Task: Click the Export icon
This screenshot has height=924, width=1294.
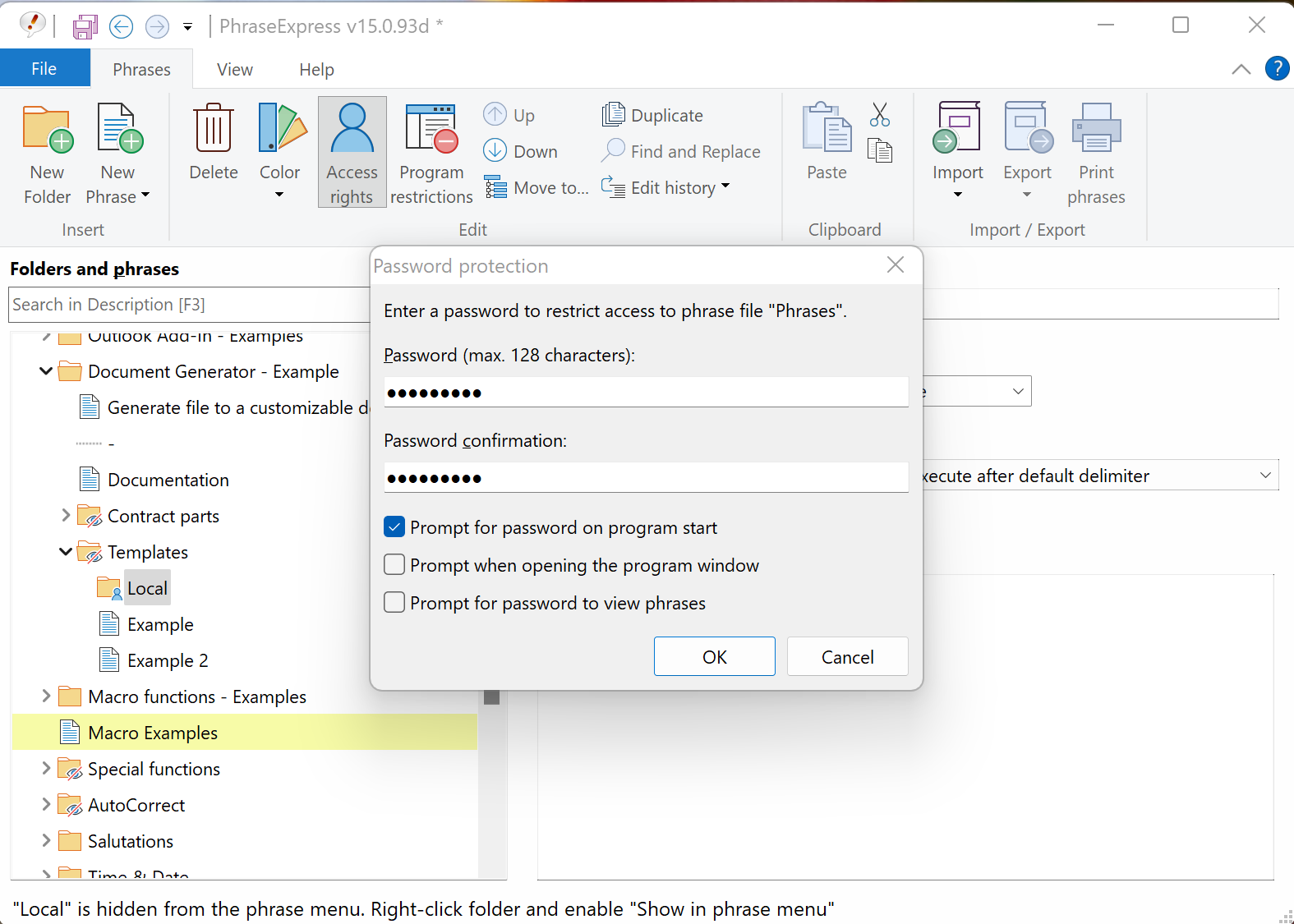Action: (1028, 128)
